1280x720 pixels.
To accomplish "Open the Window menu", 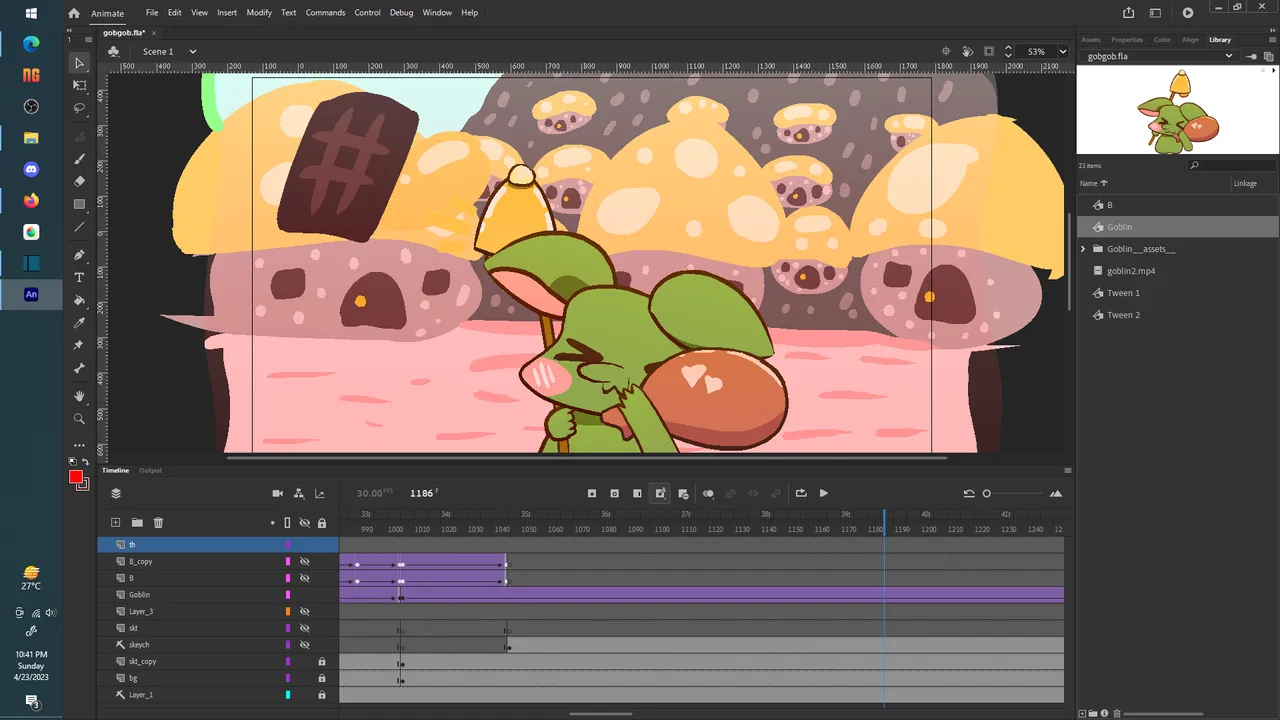I will 437,13.
